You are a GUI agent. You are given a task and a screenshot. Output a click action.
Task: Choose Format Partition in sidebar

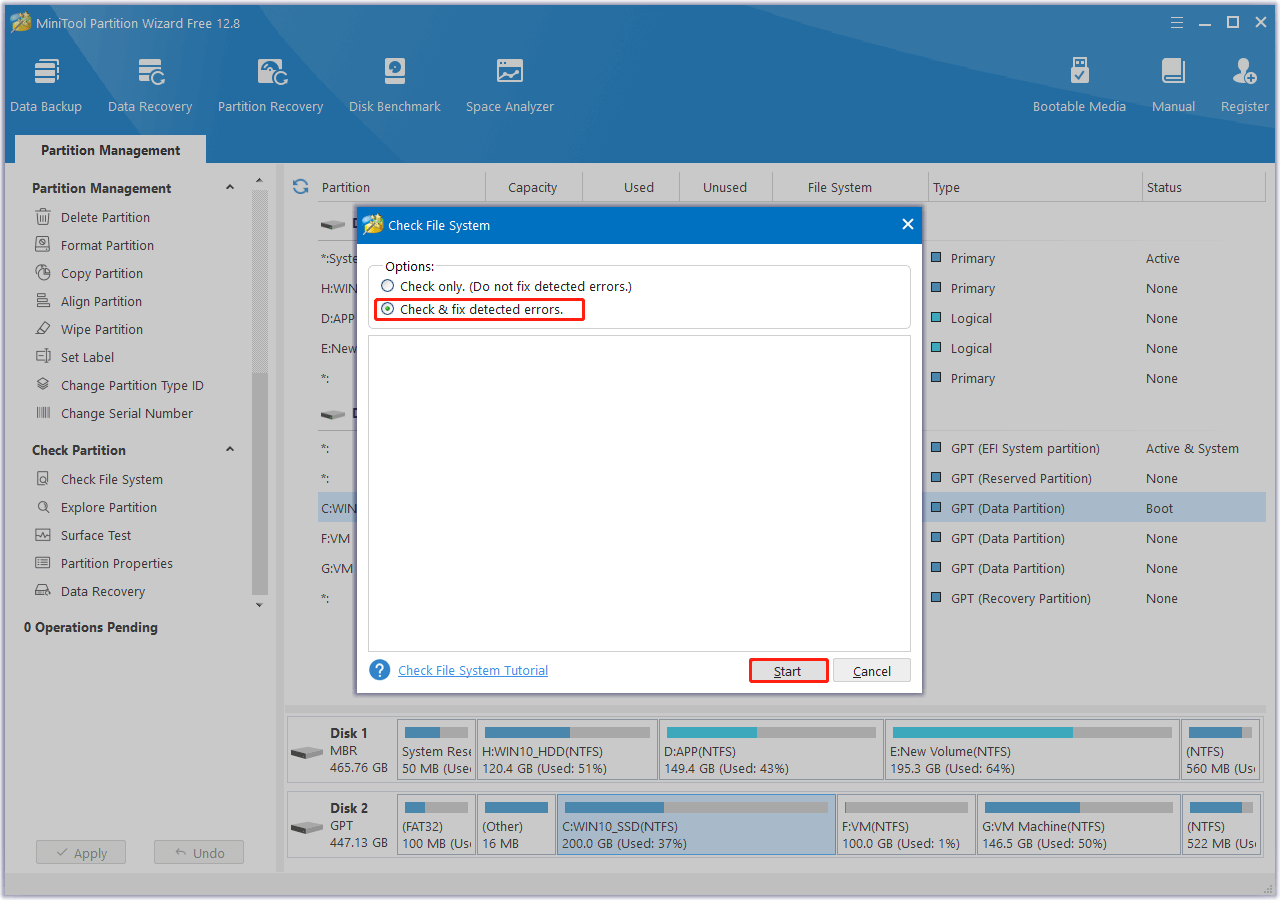point(107,245)
